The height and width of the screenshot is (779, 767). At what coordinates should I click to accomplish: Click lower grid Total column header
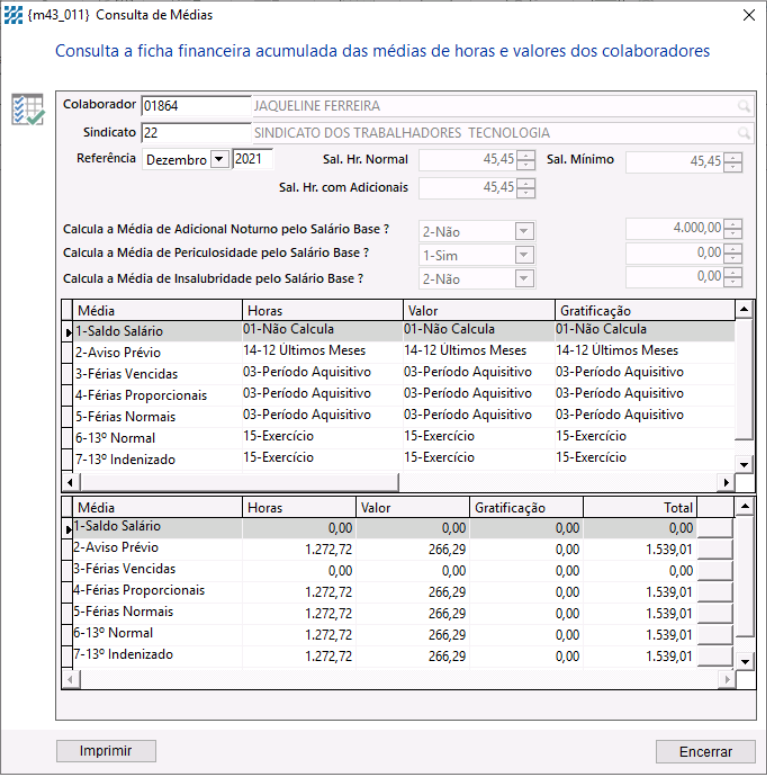tap(640, 508)
